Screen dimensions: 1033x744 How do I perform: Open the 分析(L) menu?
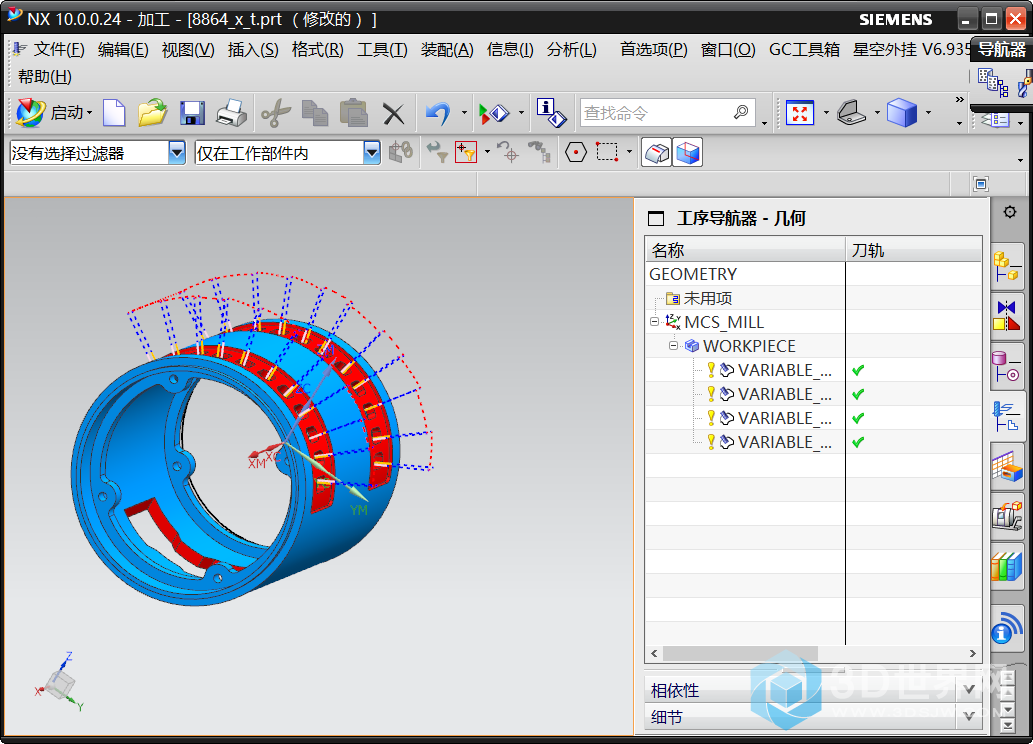[x=572, y=49]
